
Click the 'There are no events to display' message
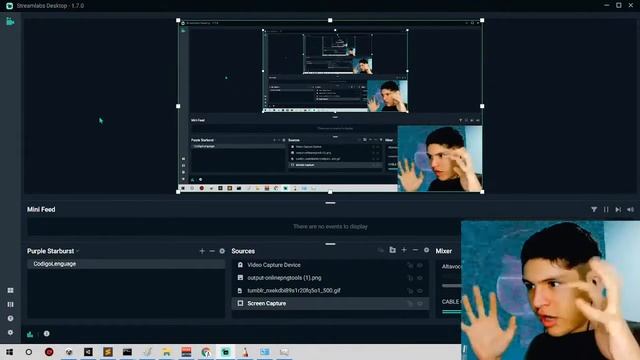[330, 227]
